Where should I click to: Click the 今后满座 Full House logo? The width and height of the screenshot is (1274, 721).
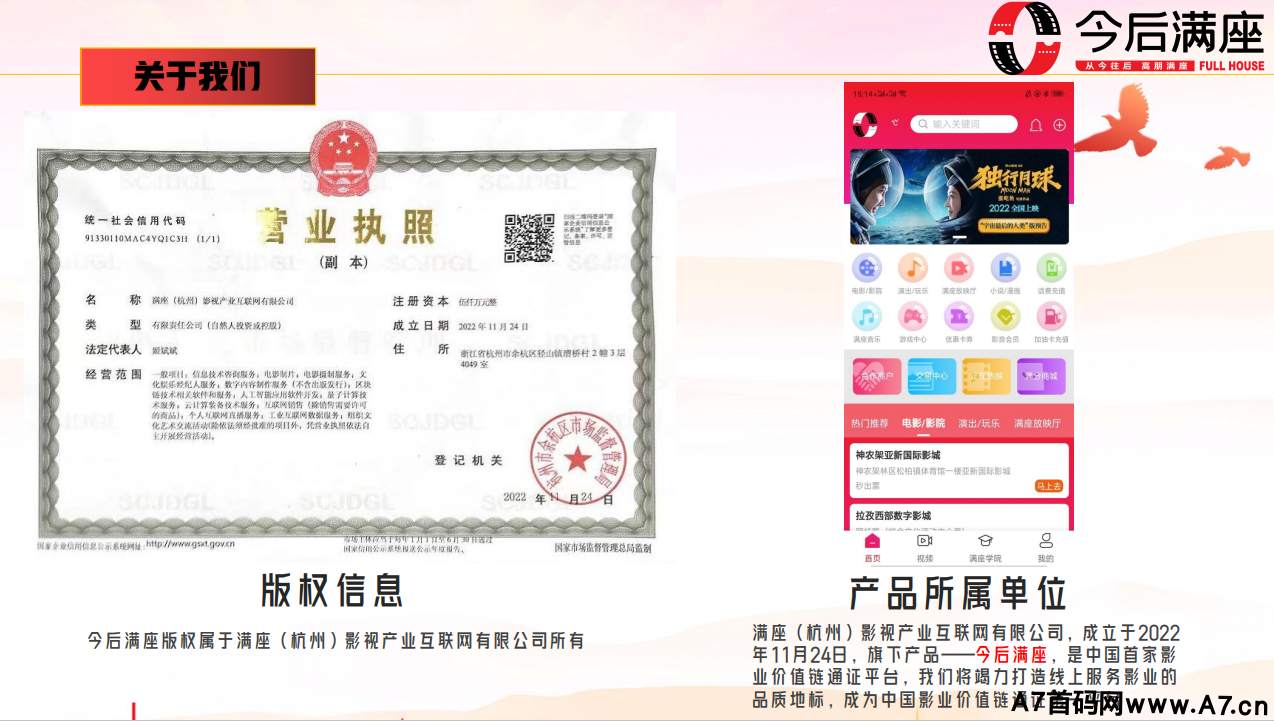(1127, 38)
